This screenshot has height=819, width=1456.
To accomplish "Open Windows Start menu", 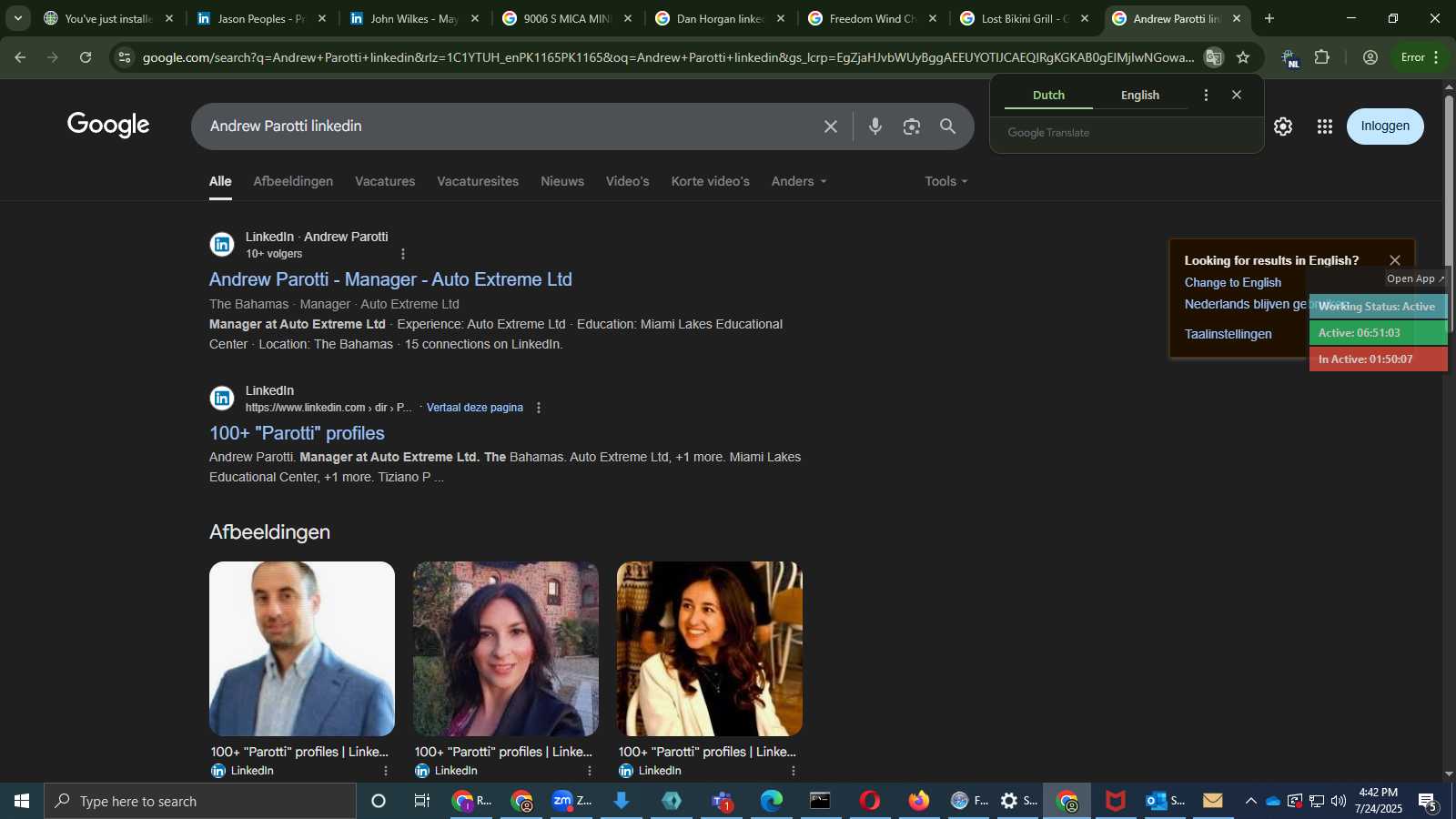I will click(22, 802).
